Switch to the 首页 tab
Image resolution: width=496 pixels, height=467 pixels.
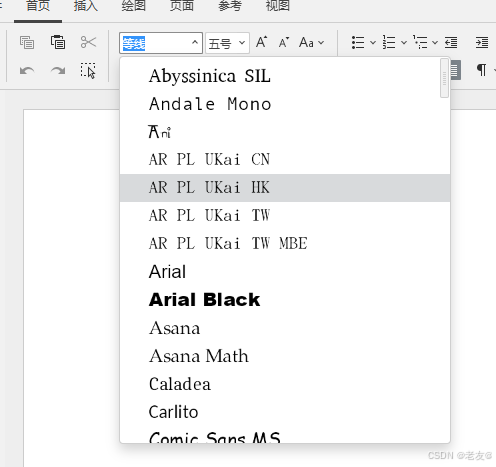pos(38,6)
